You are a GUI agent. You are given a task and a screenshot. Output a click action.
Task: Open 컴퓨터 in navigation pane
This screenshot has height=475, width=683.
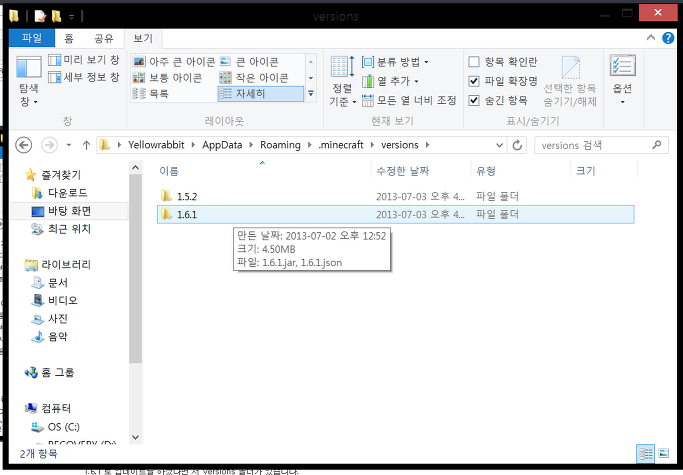pyautogui.click(x=48, y=408)
